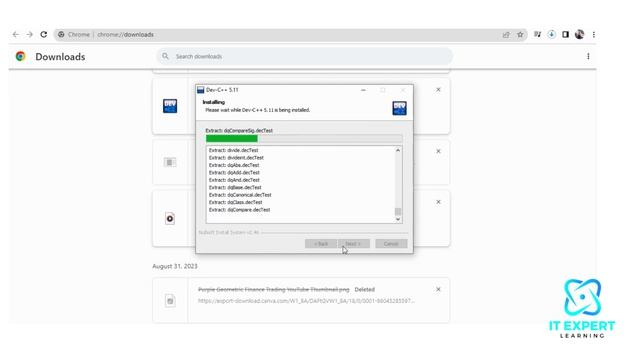Click the Chrome logo beside Downloads
Image resolution: width=640 pixels, height=360 pixels.
click(20, 56)
